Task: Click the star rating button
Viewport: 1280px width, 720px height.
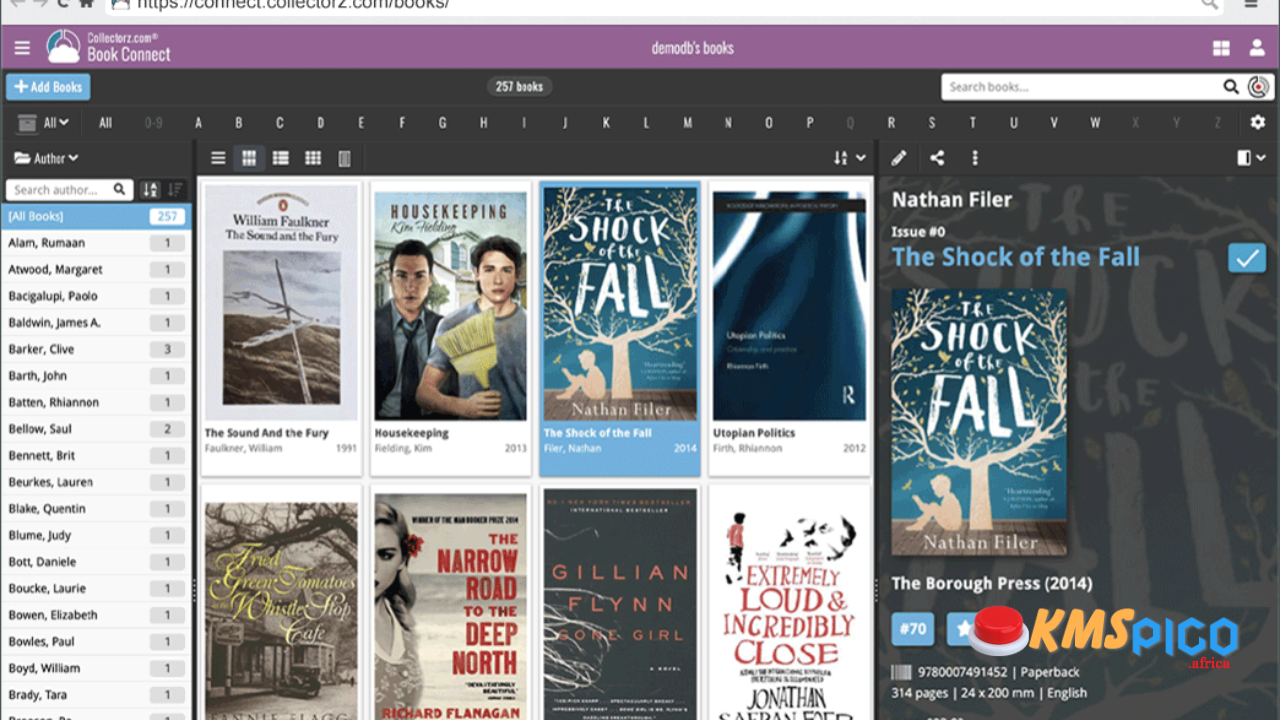Action: click(x=963, y=629)
